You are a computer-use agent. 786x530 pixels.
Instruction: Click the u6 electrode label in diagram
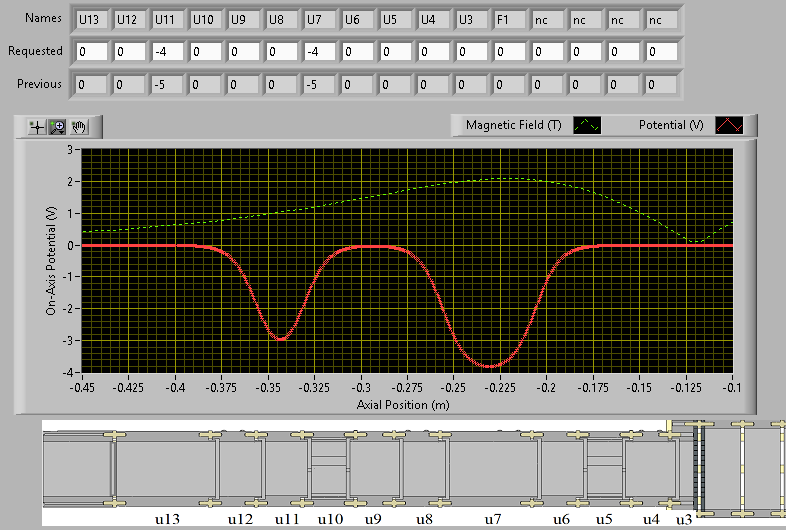click(x=561, y=519)
